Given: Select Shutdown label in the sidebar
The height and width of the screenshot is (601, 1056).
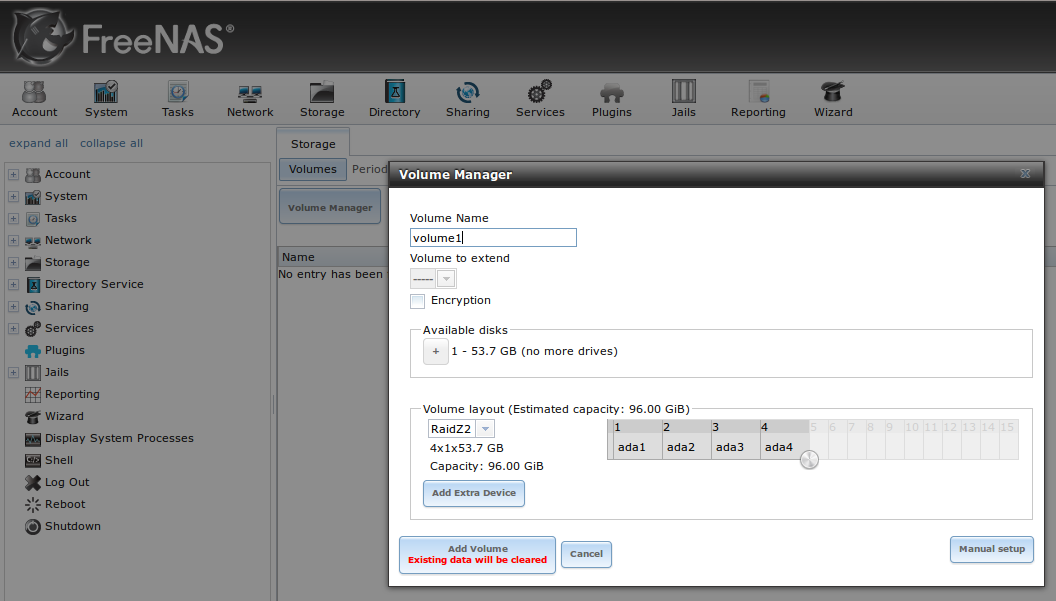Looking at the screenshot, I should 73,526.
